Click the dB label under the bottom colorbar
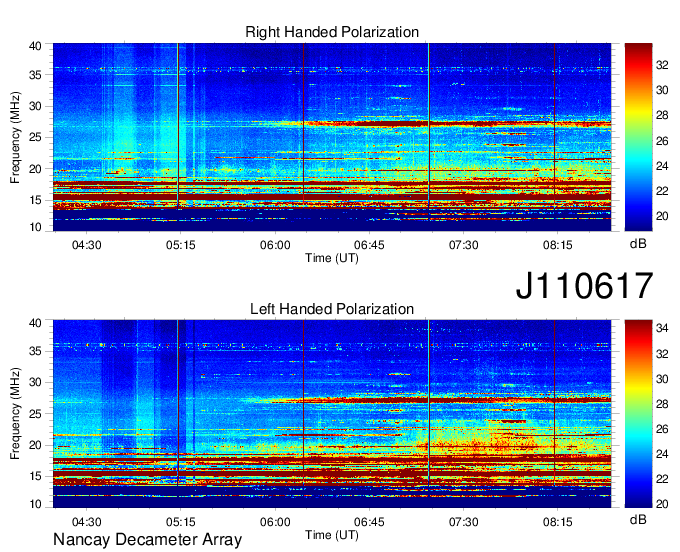 [638, 519]
